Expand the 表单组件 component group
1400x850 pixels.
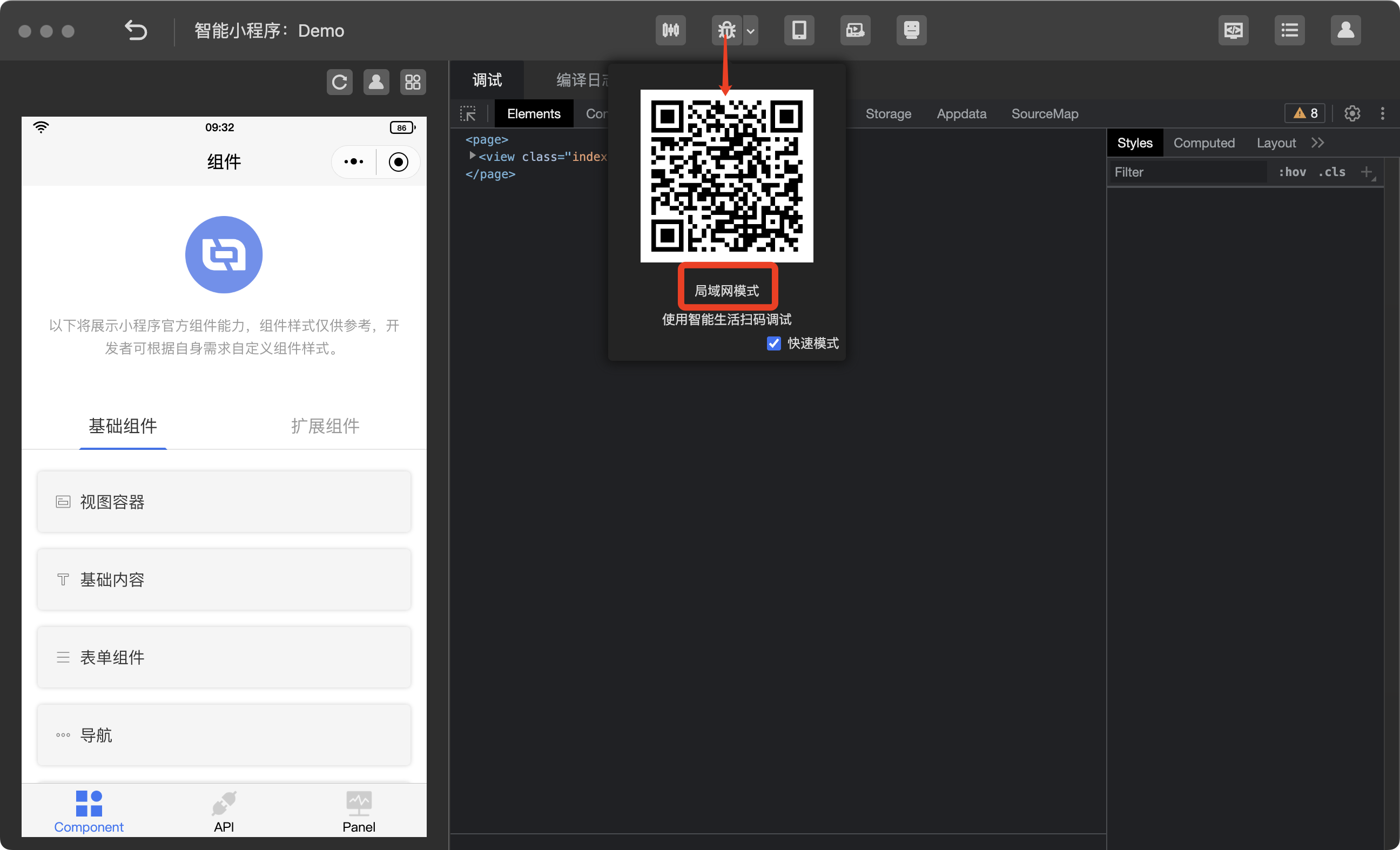click(224, 657)
